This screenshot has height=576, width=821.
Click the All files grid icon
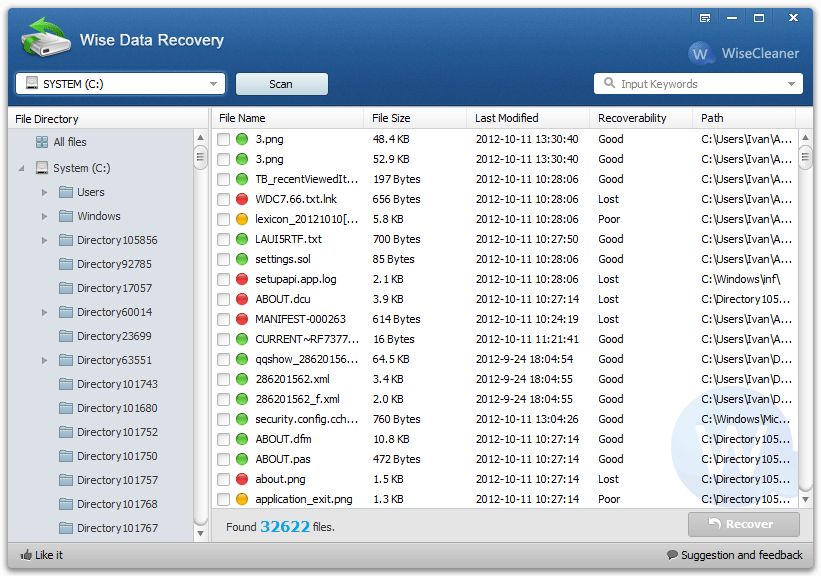pyautogui.click(x=42, y=142)
